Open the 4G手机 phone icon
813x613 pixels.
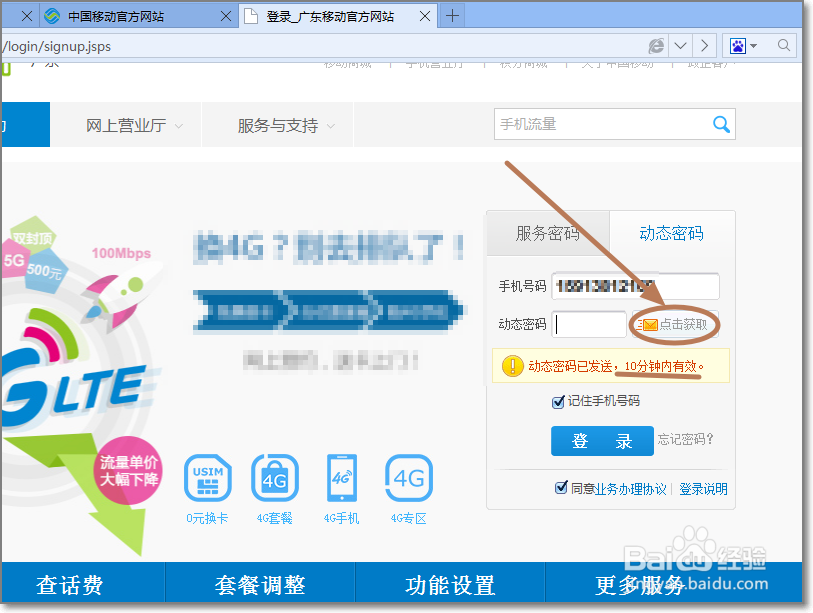tap(342, 479)
